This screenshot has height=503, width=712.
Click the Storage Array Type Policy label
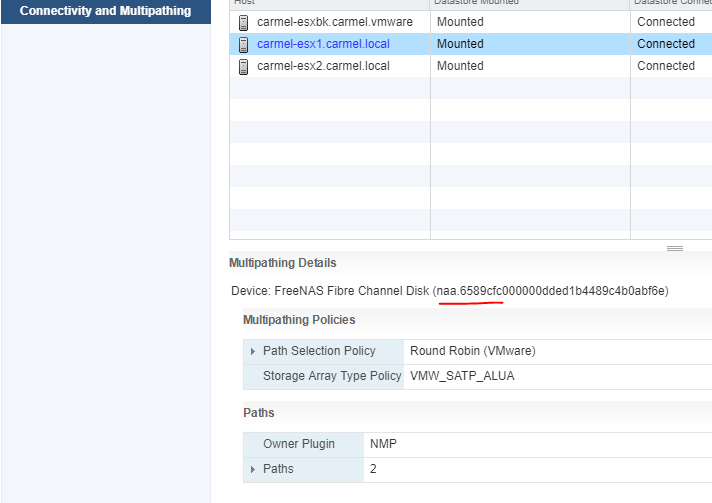coord(332,376)
